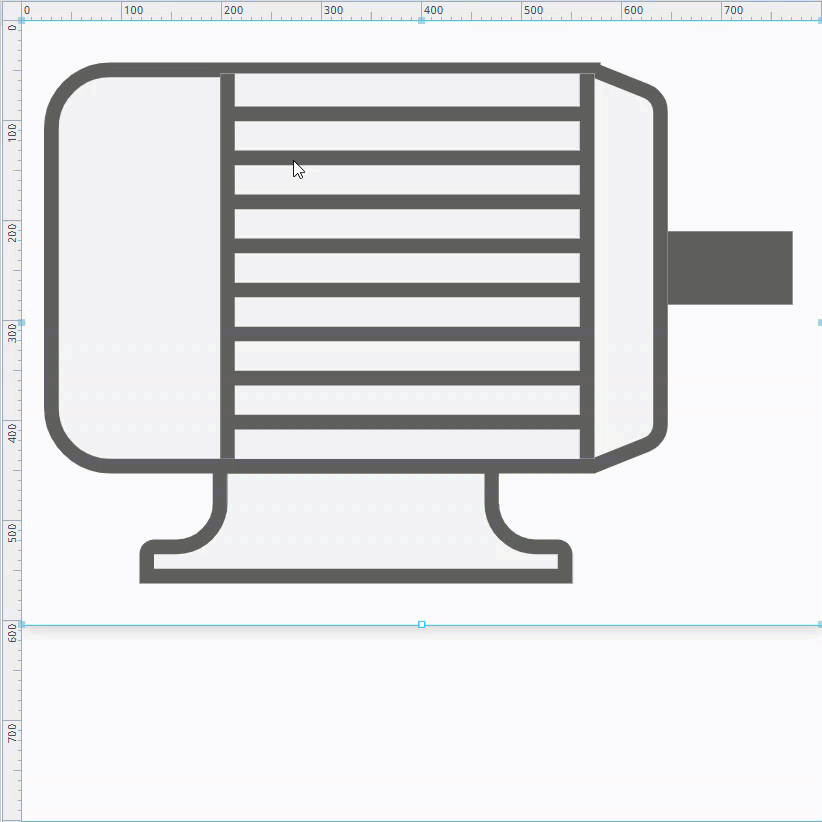The height and width of the screenshot is (822, 822).
Task: Select the topmost horizontal cooling fin bar
Action: tap(407, 114)
